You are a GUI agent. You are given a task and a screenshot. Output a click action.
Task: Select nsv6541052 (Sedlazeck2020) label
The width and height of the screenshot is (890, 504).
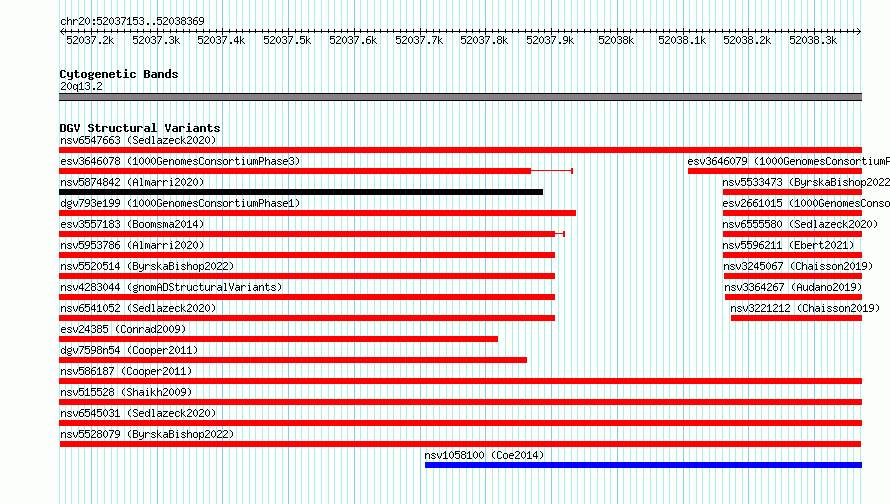[138, 308]
